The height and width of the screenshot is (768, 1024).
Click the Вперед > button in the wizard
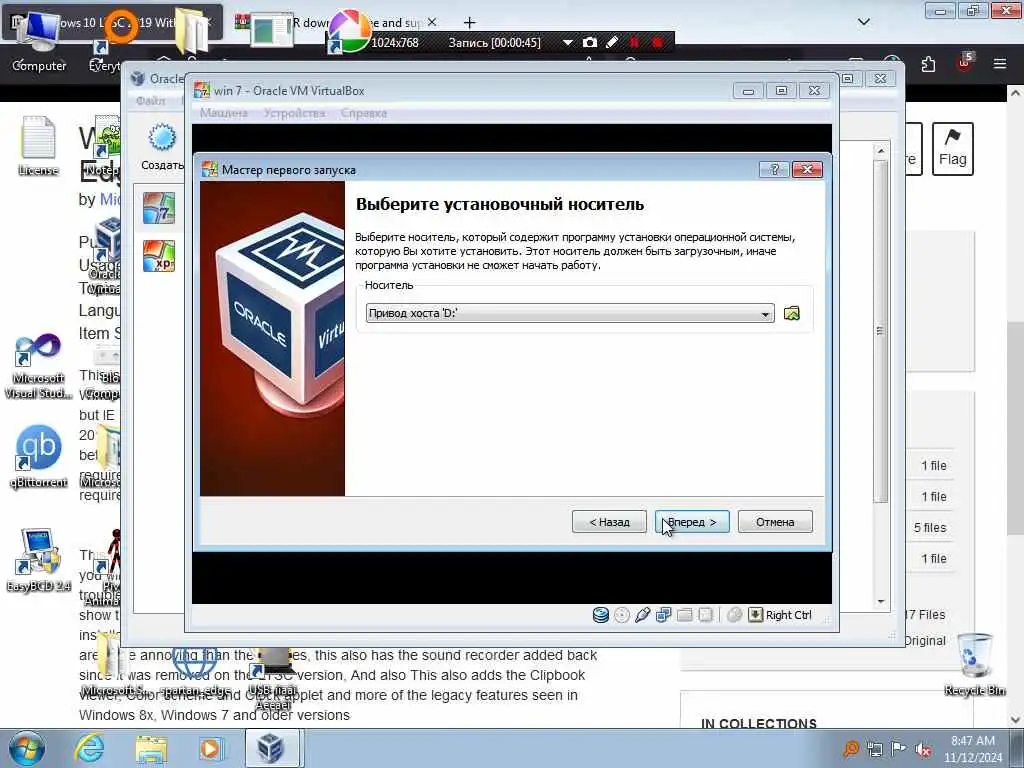692,522
